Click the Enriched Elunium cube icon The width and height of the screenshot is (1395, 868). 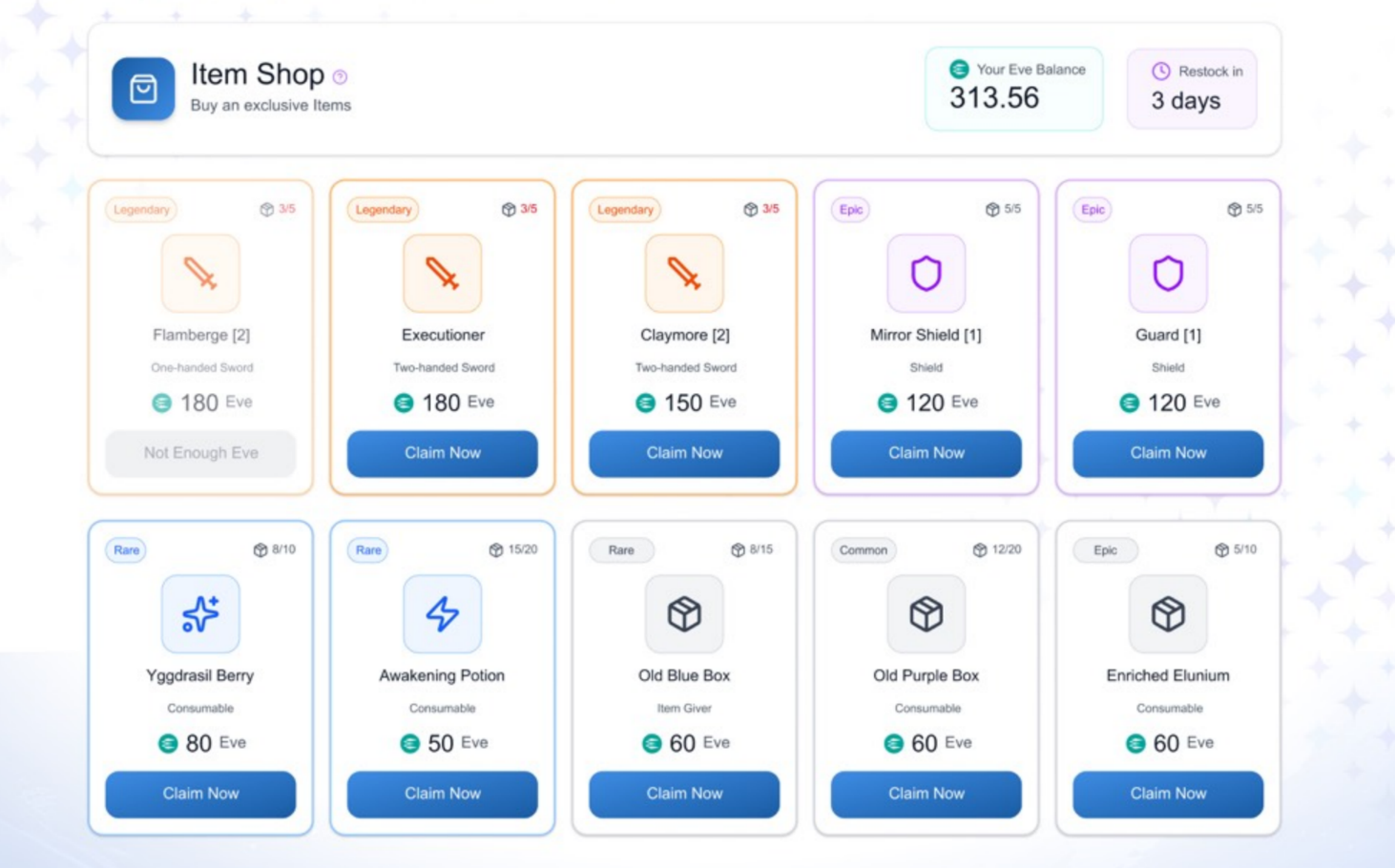[x=1168, y=614]
